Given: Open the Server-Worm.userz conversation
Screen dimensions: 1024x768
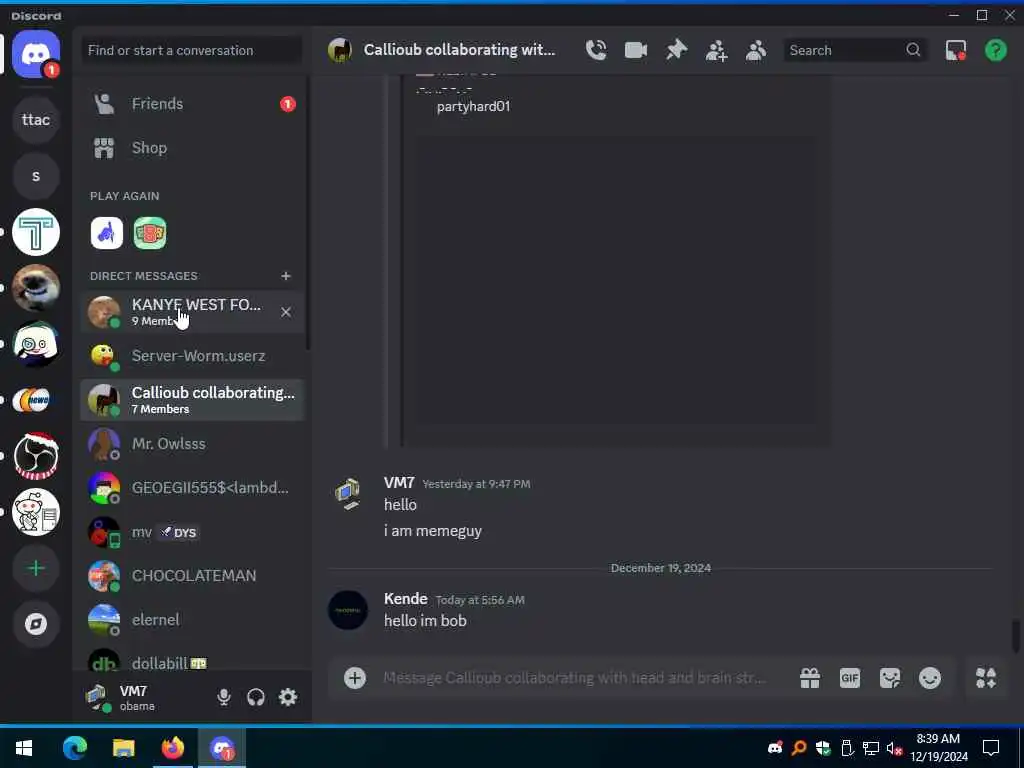Looking at the screenshot, I should (x=192, y=356).
